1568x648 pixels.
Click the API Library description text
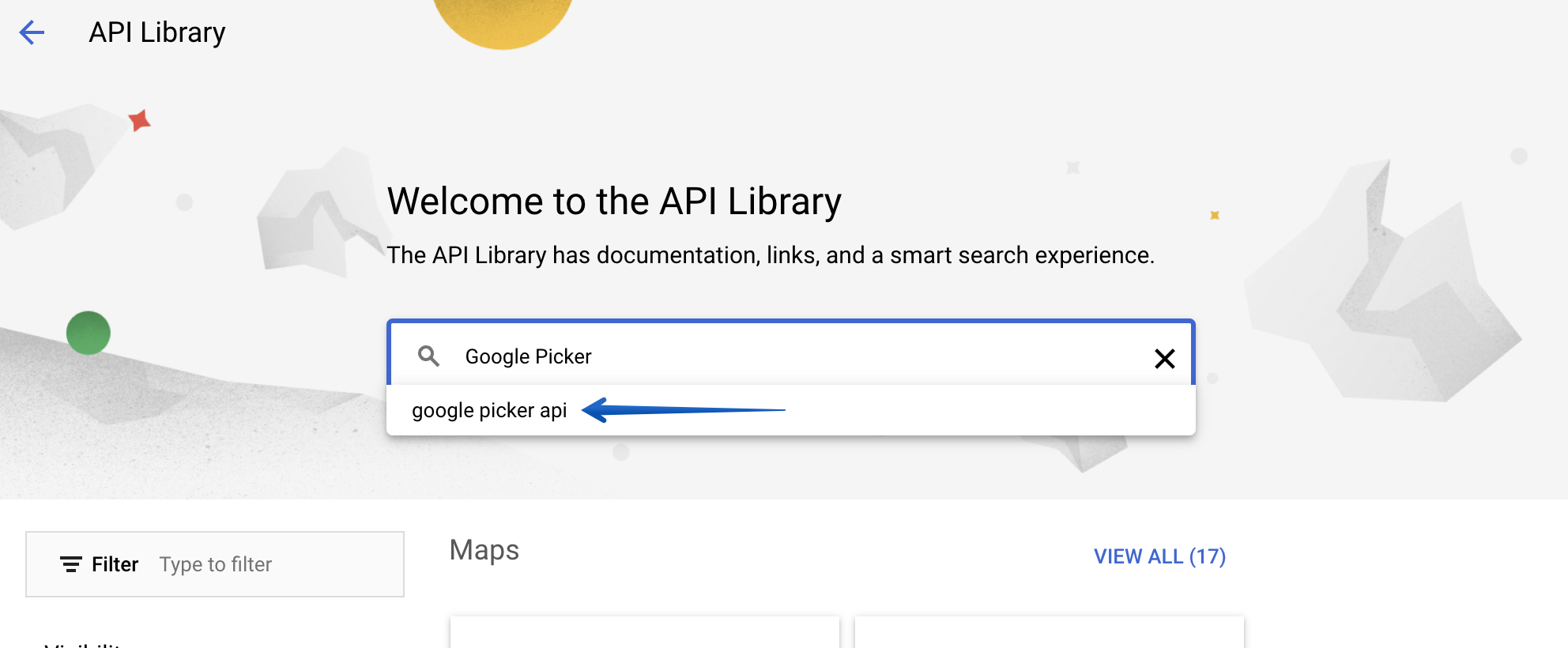click(x=771, y=255)
